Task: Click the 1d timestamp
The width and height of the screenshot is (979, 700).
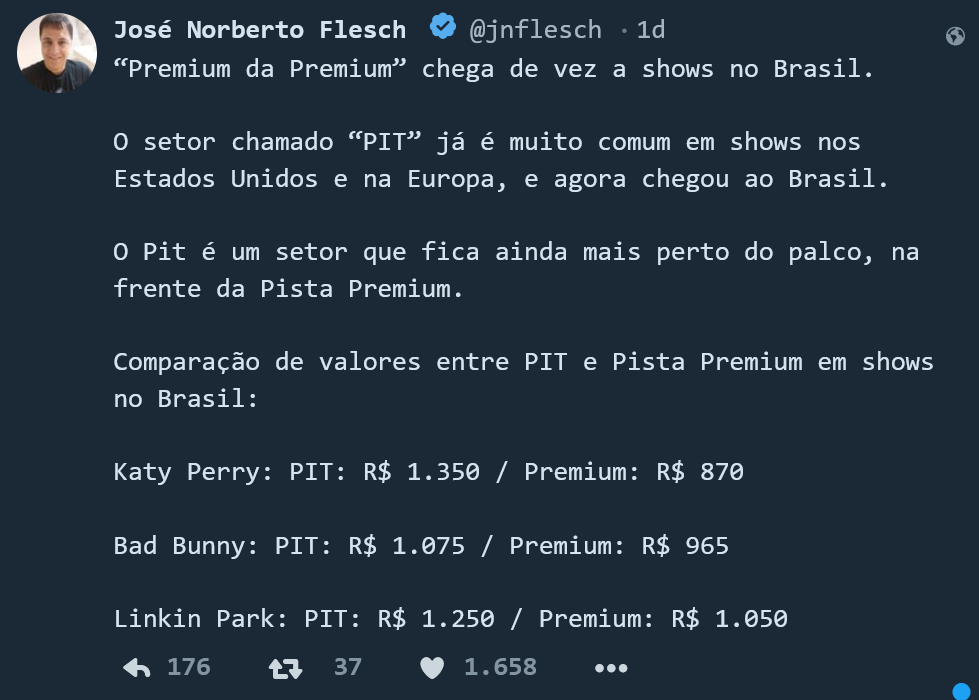Action: pyautogui.click(x=651, y=30)
